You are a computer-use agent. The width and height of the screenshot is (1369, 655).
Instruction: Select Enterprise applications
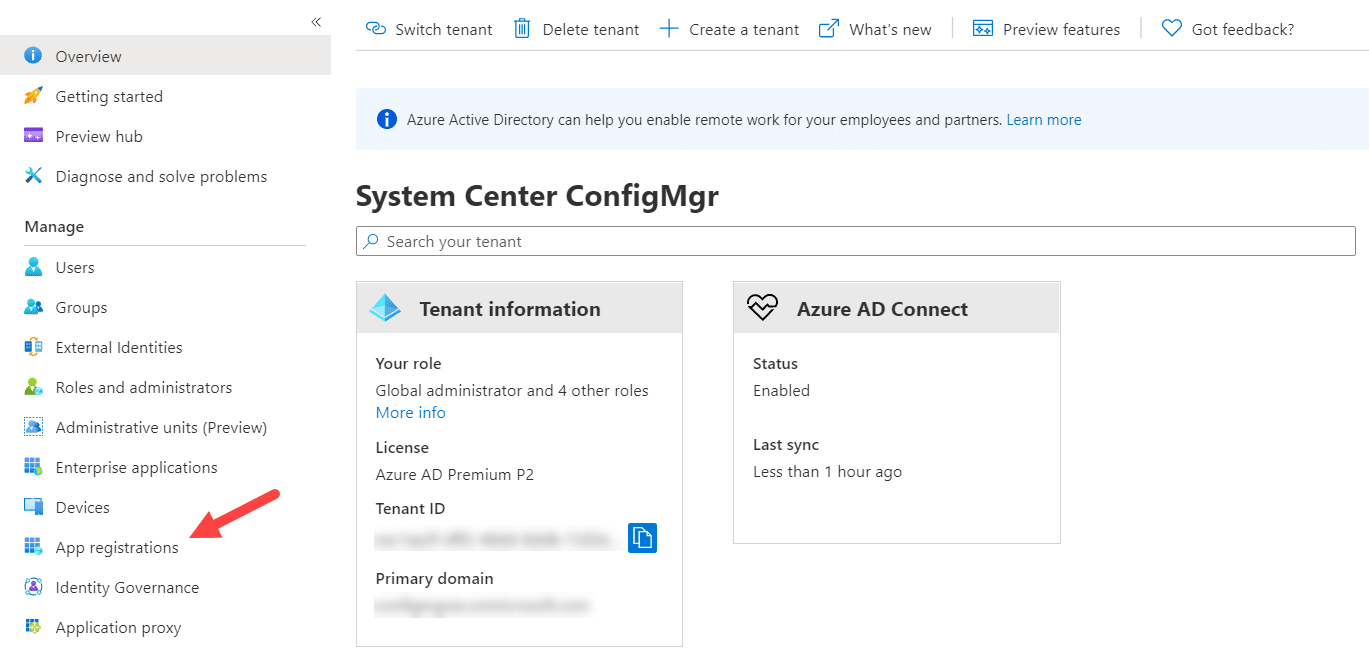(136, 467)
